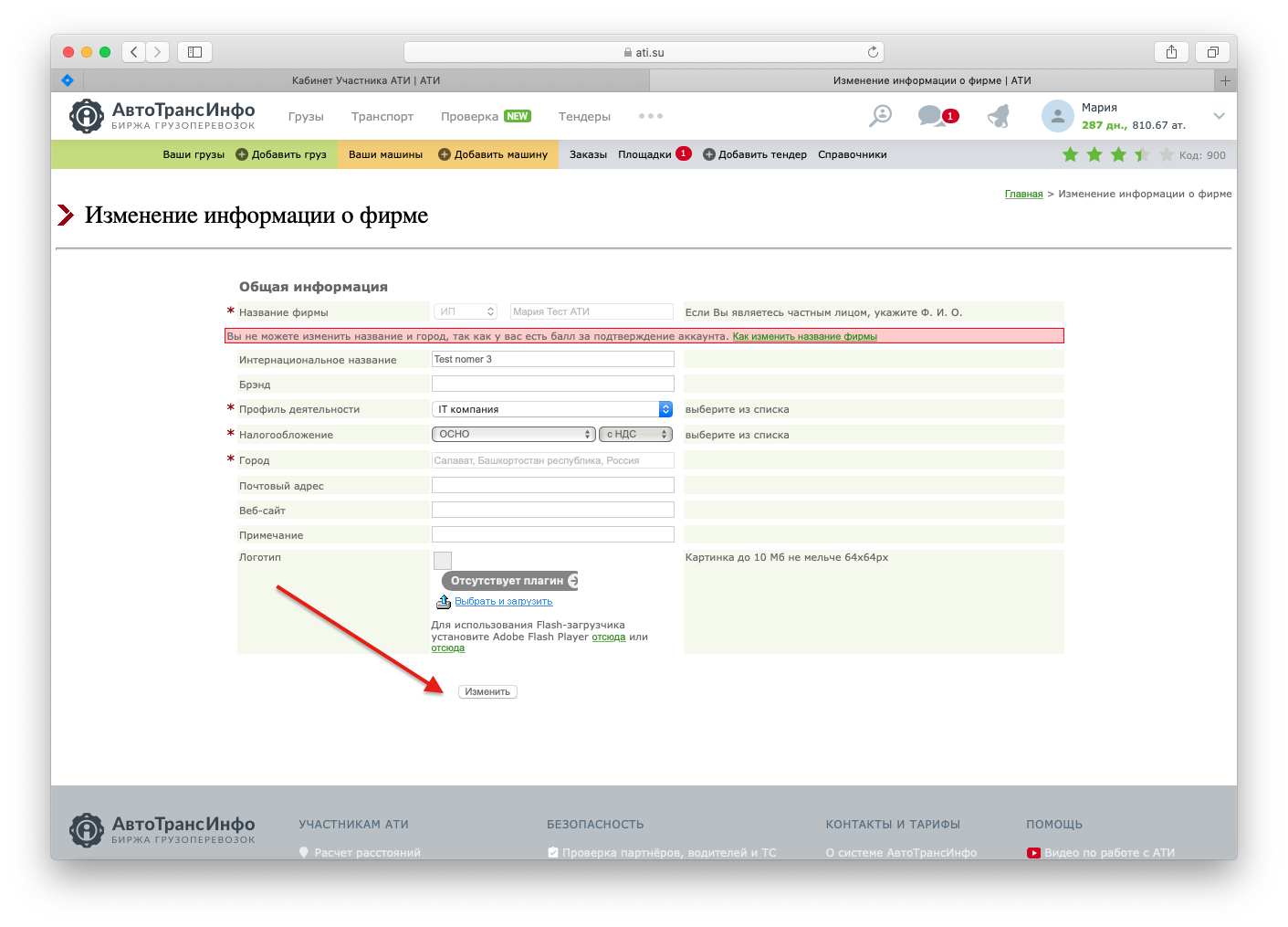Open Справочники

click(853, 154)
